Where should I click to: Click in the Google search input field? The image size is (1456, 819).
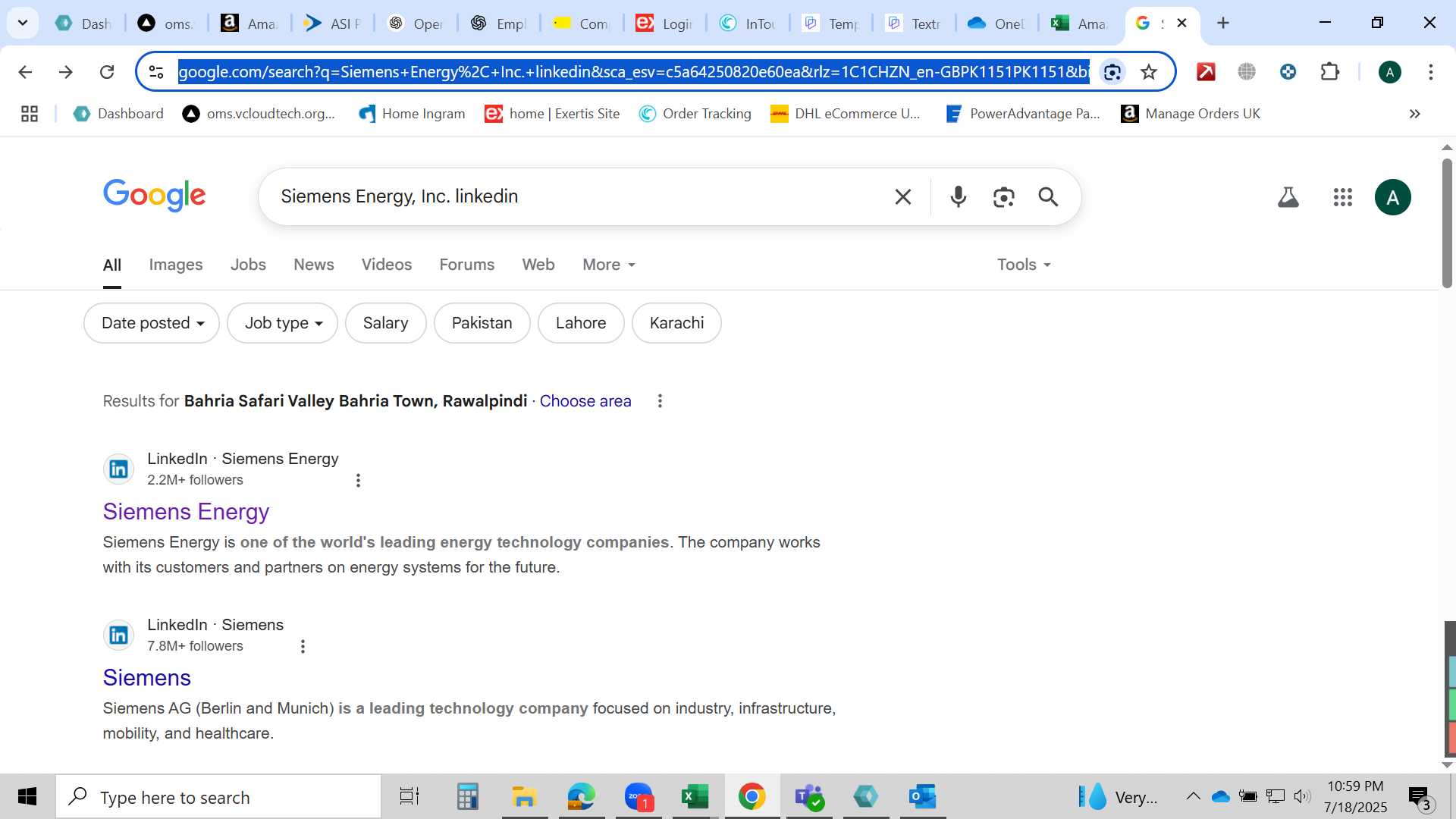pyautogui.click(x=580, y=196)
